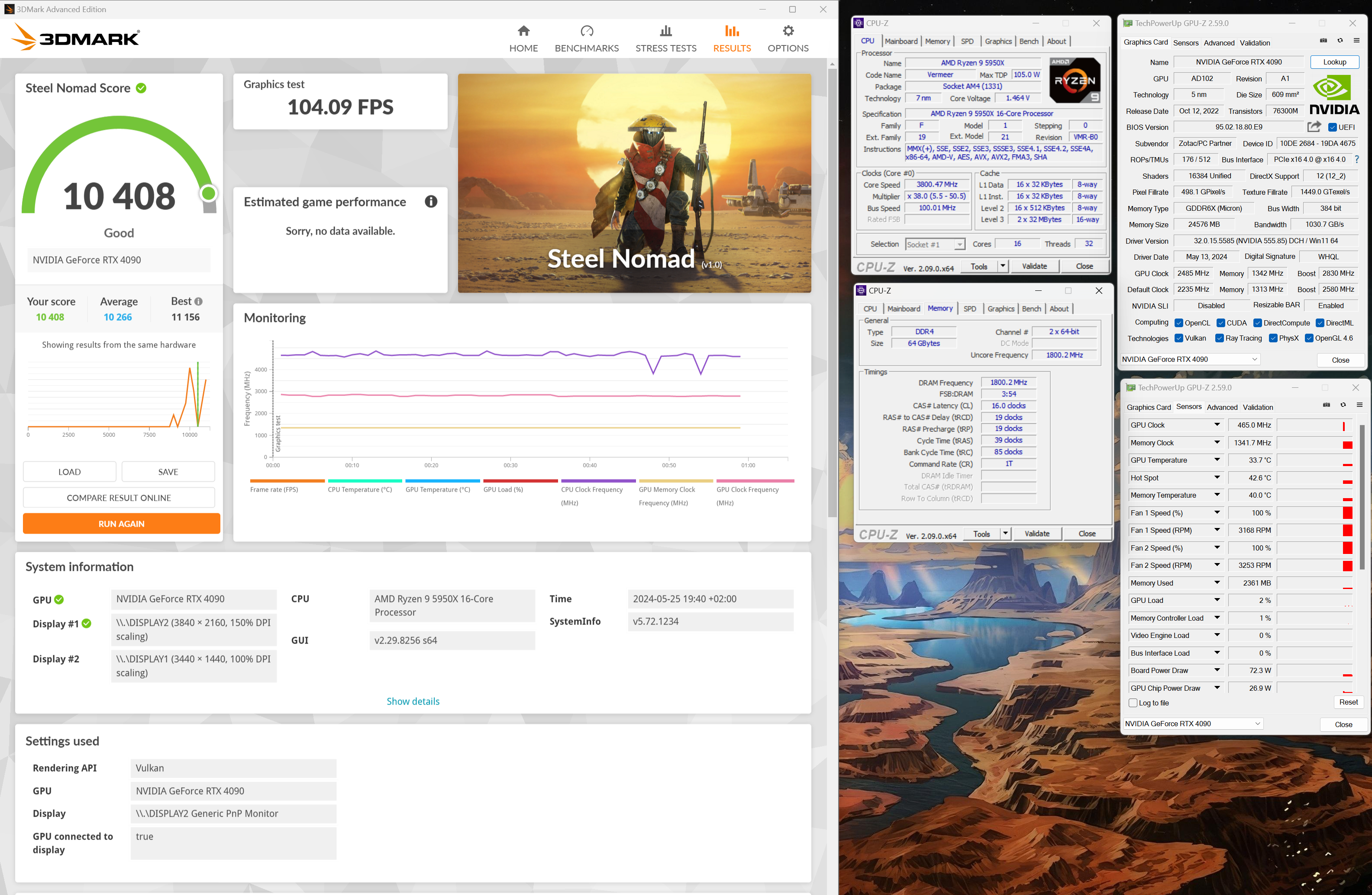Image resolution: width=1372 pixels, height=895 pixels.
Task: Click the green check next to Steel Nomad Score
Action: 141,88
